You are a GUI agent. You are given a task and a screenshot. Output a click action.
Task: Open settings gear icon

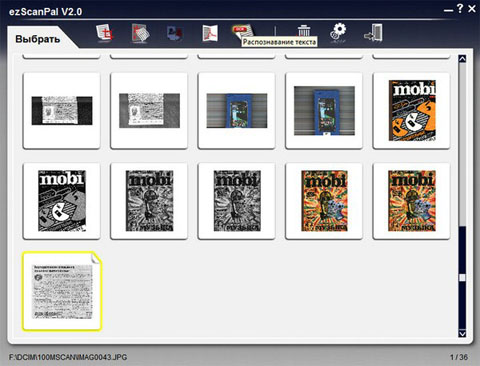click(338, 33)
